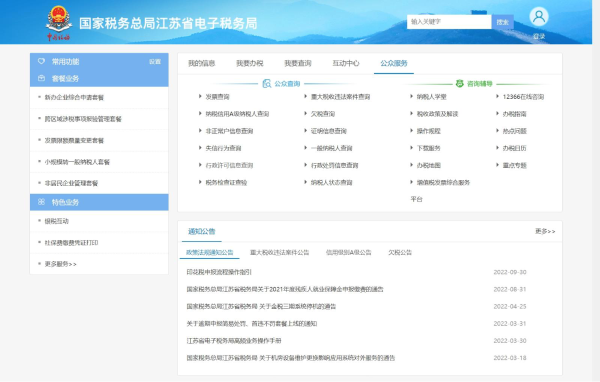Click the green icon beside 咨询辅导
Viewport: 600px width, 382px height.
pyautogui.click(x=460, y=83)
